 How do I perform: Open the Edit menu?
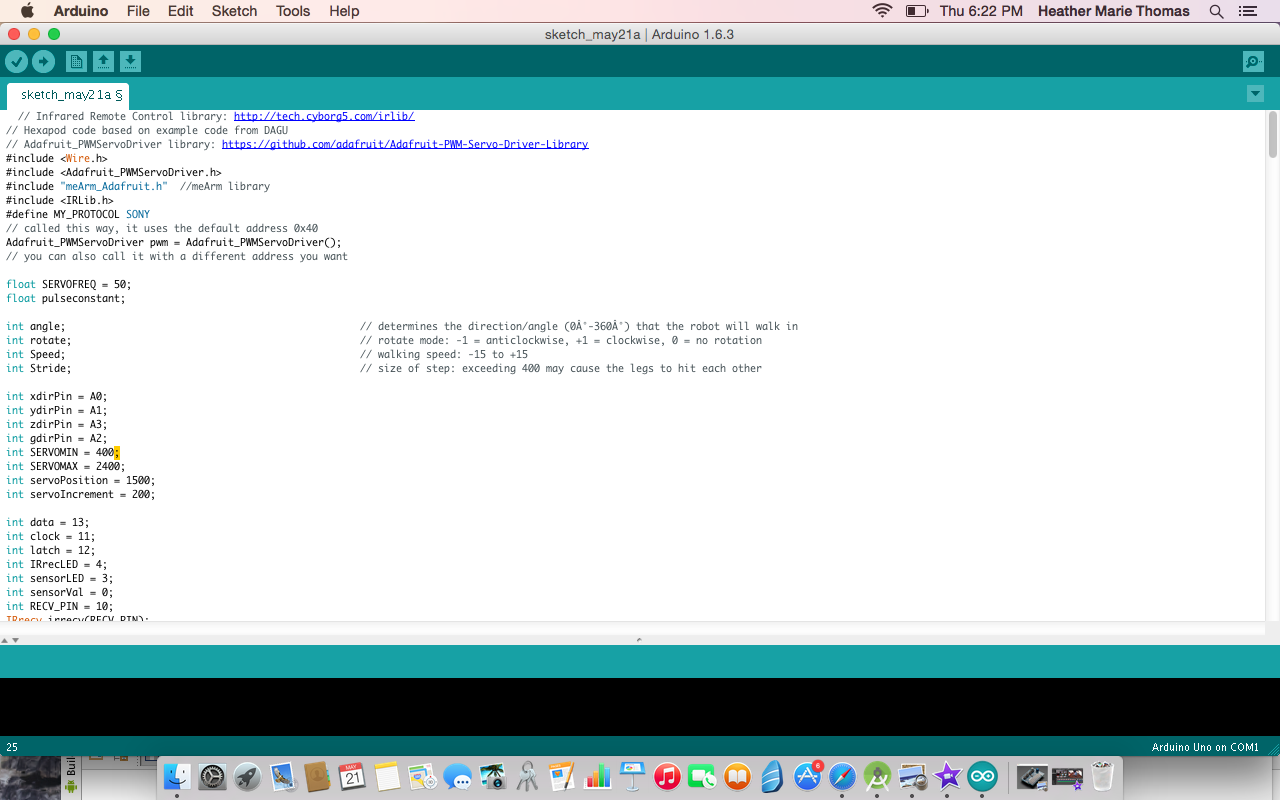point(181,11)
